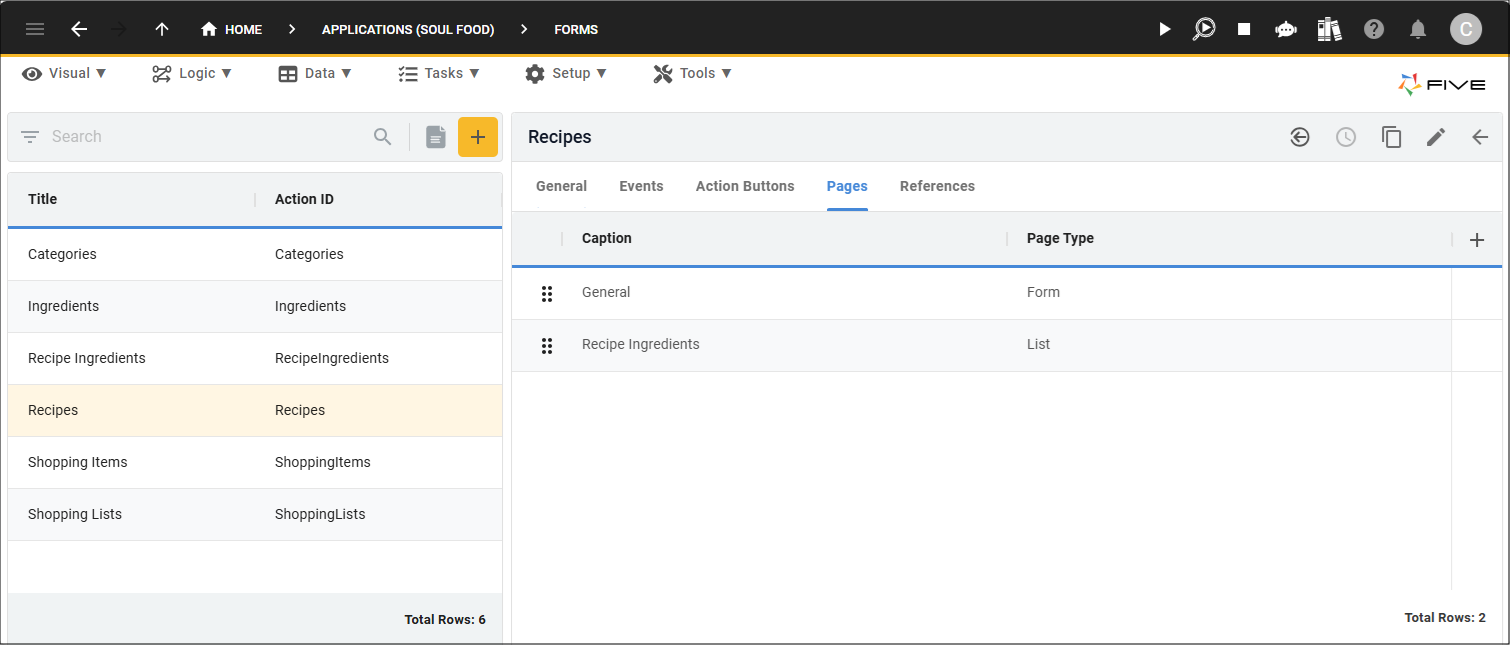Image resolution: width=1510 pixels, height=645 pixels.
Task: Open the Tools dropdown menu
Action: (x=692, y=73)
